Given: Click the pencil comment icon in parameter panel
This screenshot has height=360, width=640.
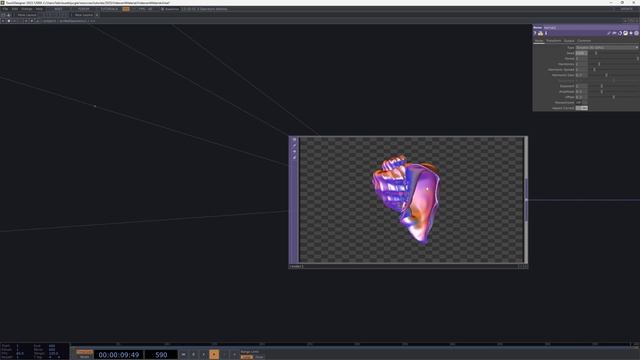Looking at the screenshot, I should [x=609, y=33].
